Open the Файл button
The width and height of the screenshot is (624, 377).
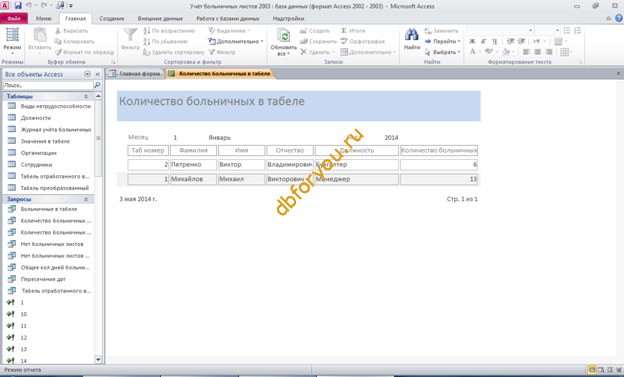[x=14, y=19]
